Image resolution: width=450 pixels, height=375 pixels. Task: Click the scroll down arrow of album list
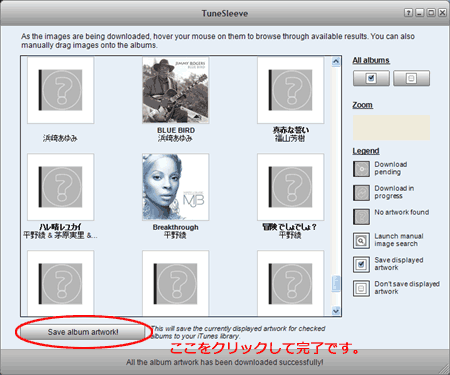pos(336,311)
